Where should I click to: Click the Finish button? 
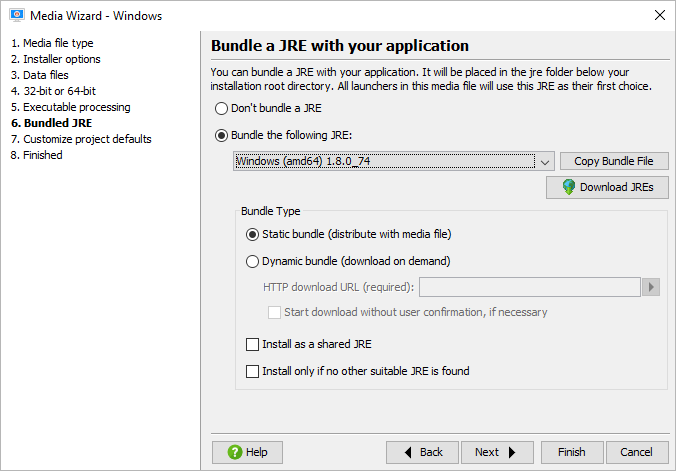[x=572, y=452]
